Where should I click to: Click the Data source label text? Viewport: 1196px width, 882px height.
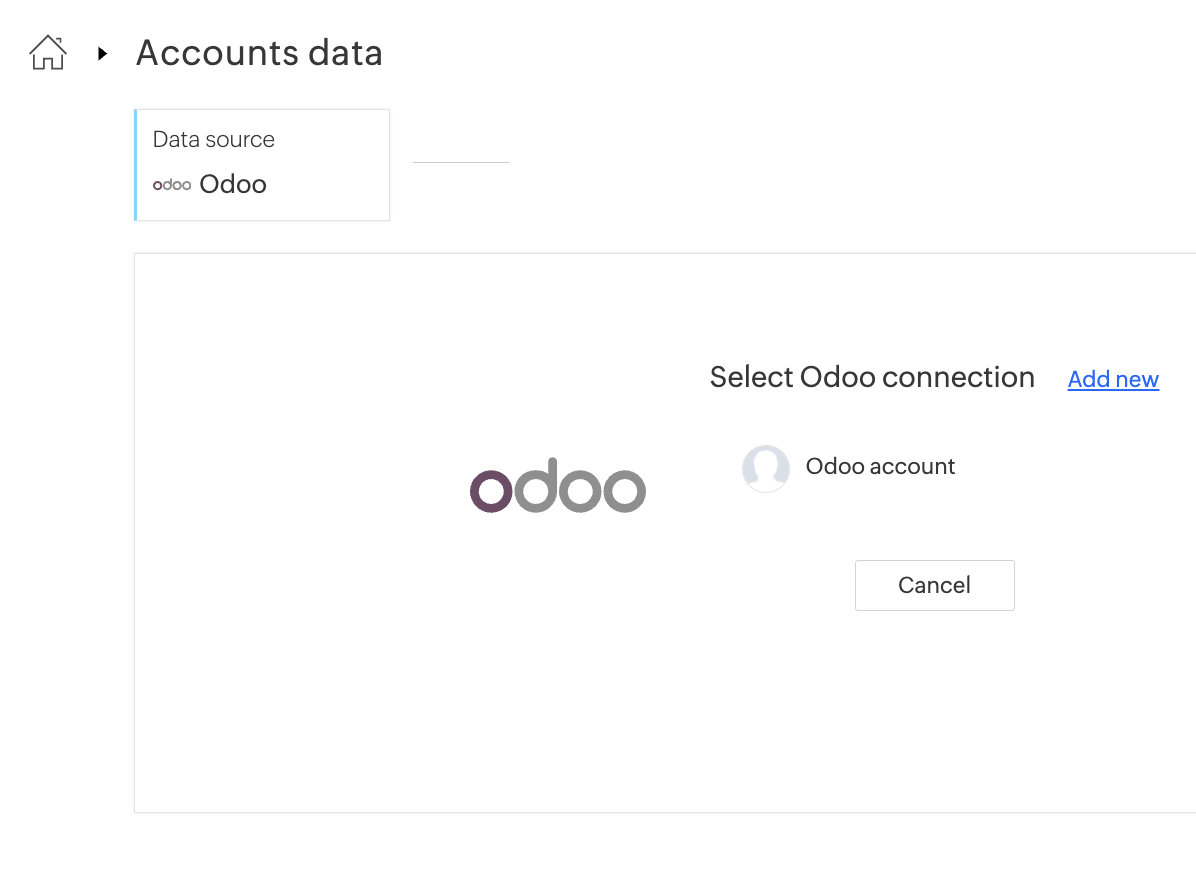(x=213, y=140)
